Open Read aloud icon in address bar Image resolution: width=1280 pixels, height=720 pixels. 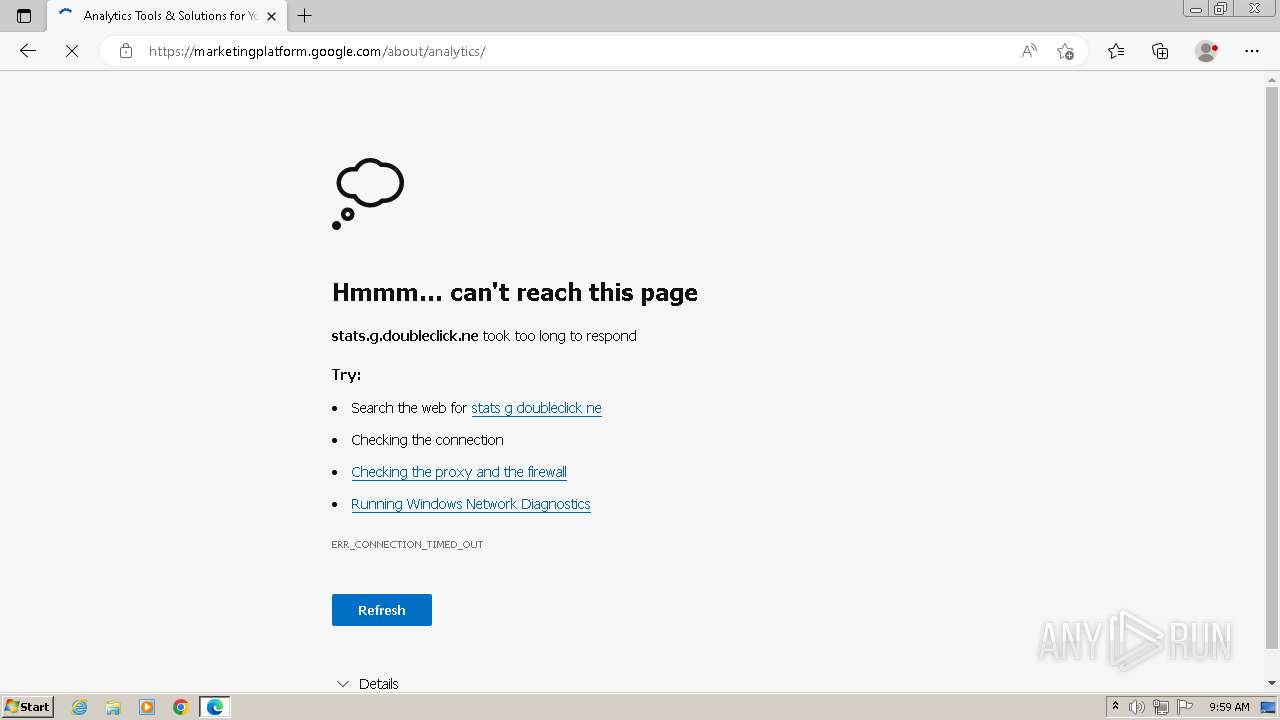click(x=1029, y=51)
